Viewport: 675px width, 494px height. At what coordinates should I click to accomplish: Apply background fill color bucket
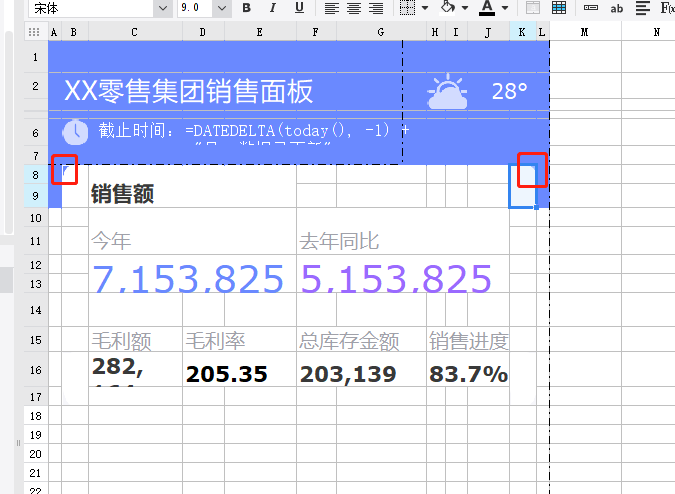point(448,7)
